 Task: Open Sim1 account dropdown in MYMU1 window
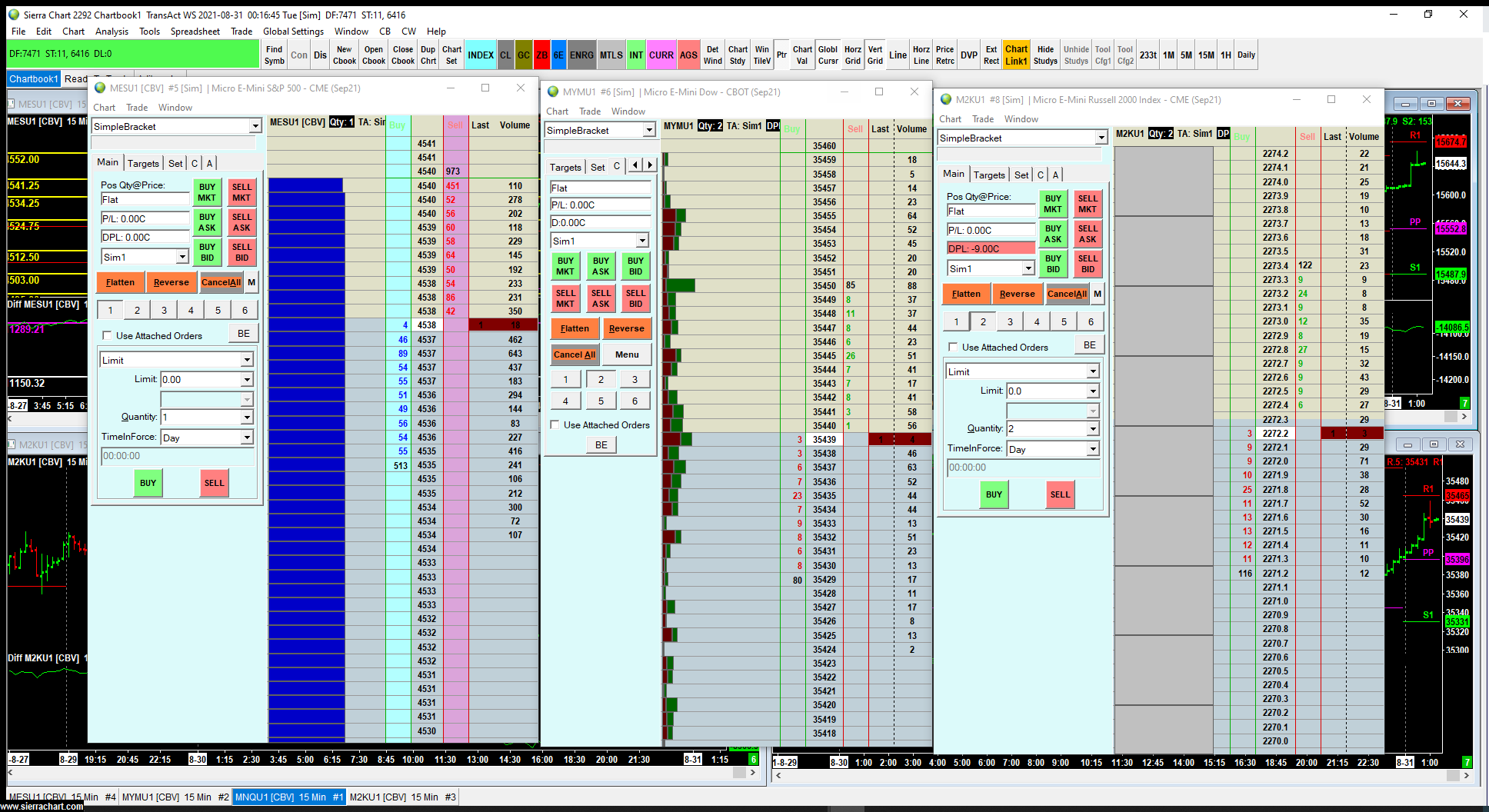[642, 241]
